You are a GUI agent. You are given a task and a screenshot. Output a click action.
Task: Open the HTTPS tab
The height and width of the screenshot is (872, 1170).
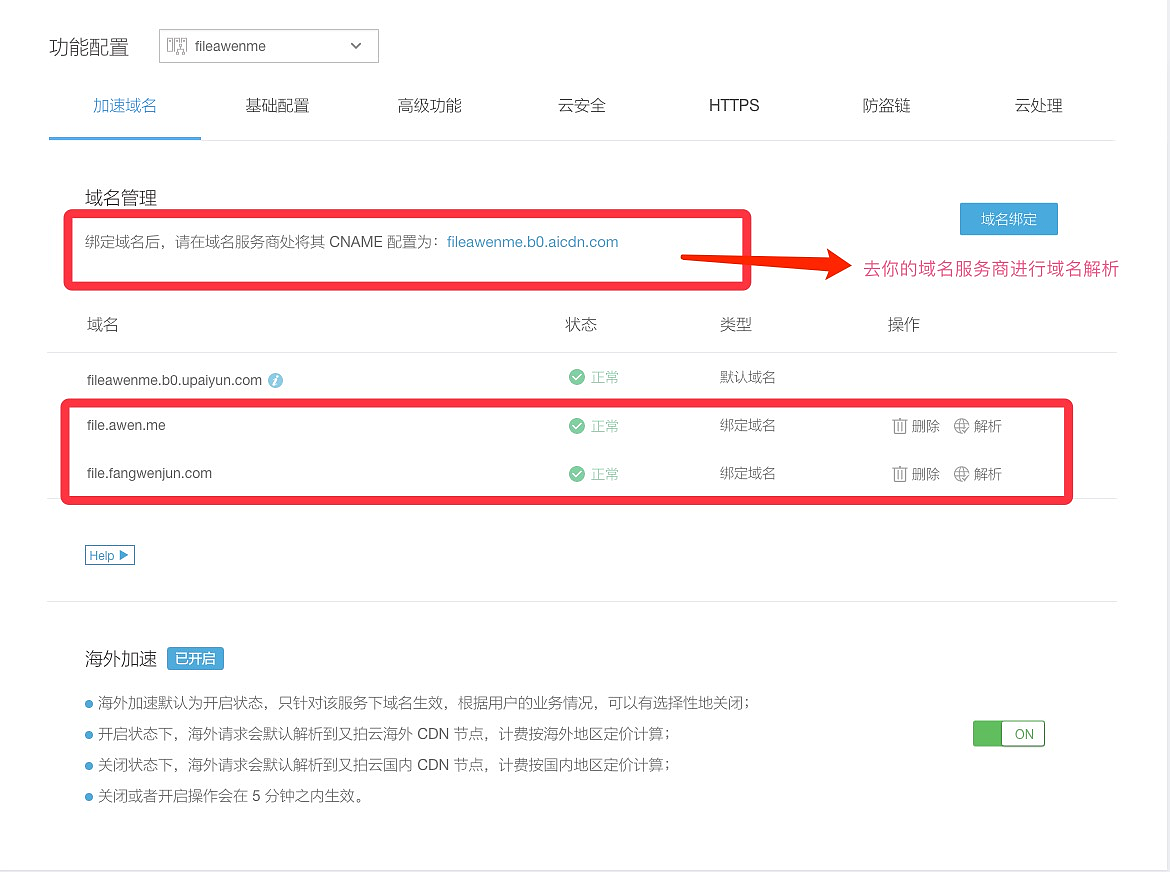point(734,106)
